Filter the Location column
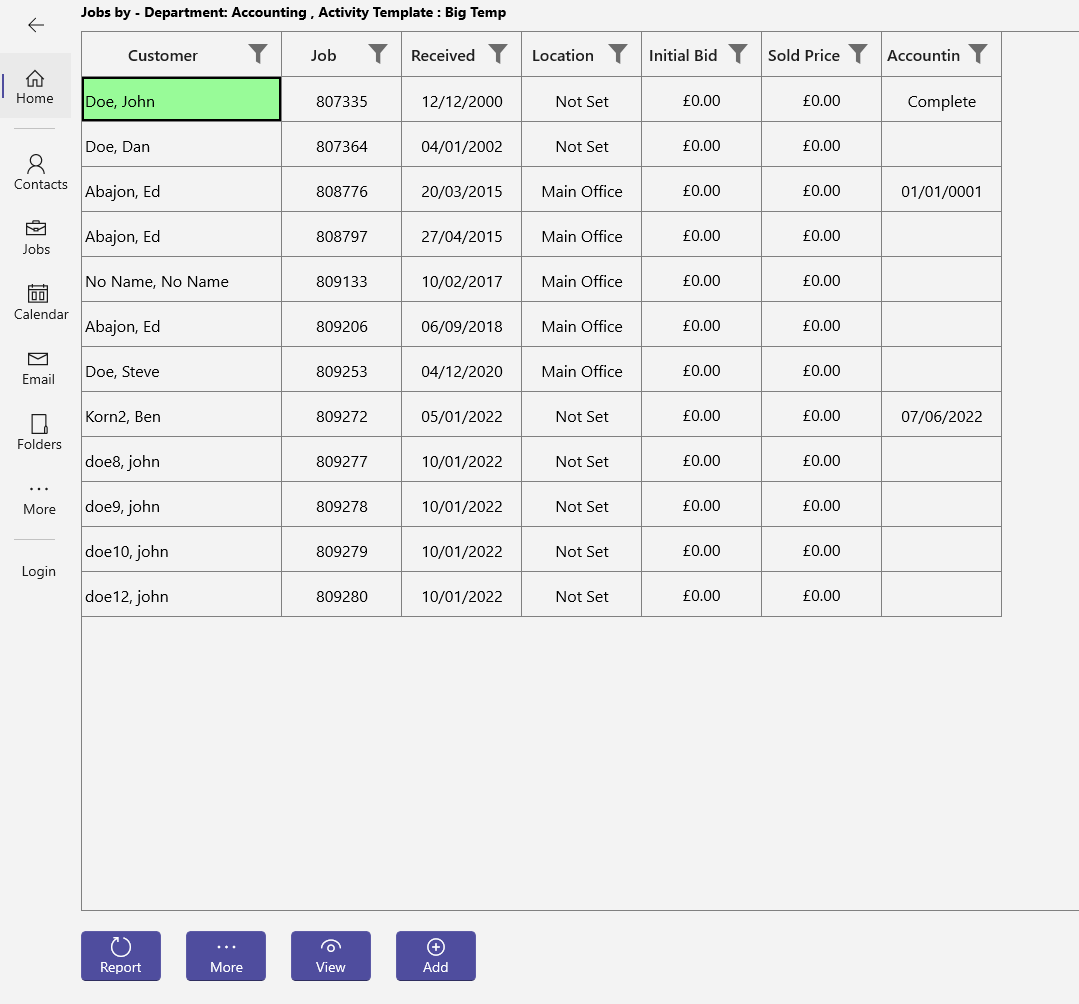The height and width of the screenshot is (1004, 1079). click(618, 54)
